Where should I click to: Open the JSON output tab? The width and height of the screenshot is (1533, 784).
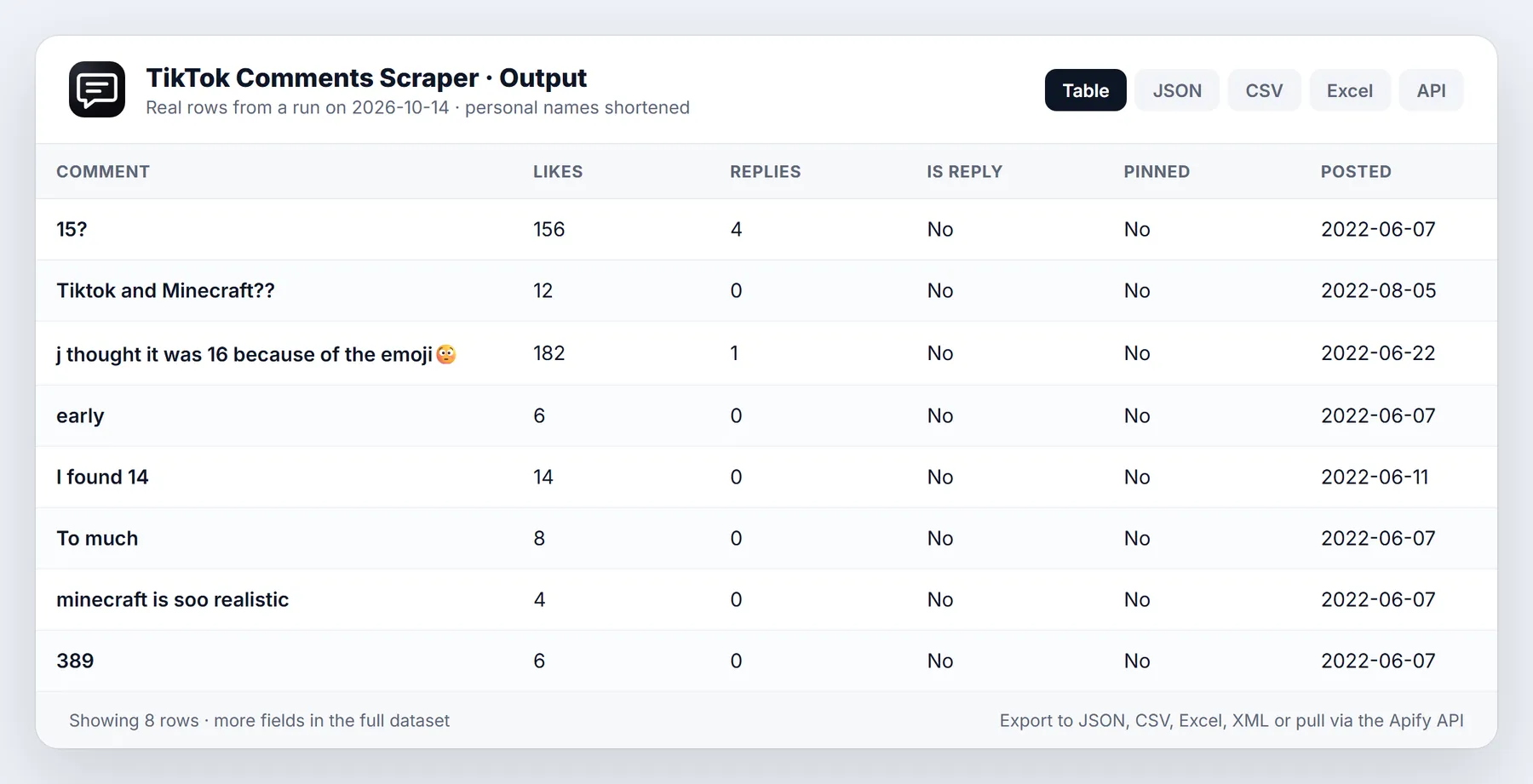[1177, 90]
